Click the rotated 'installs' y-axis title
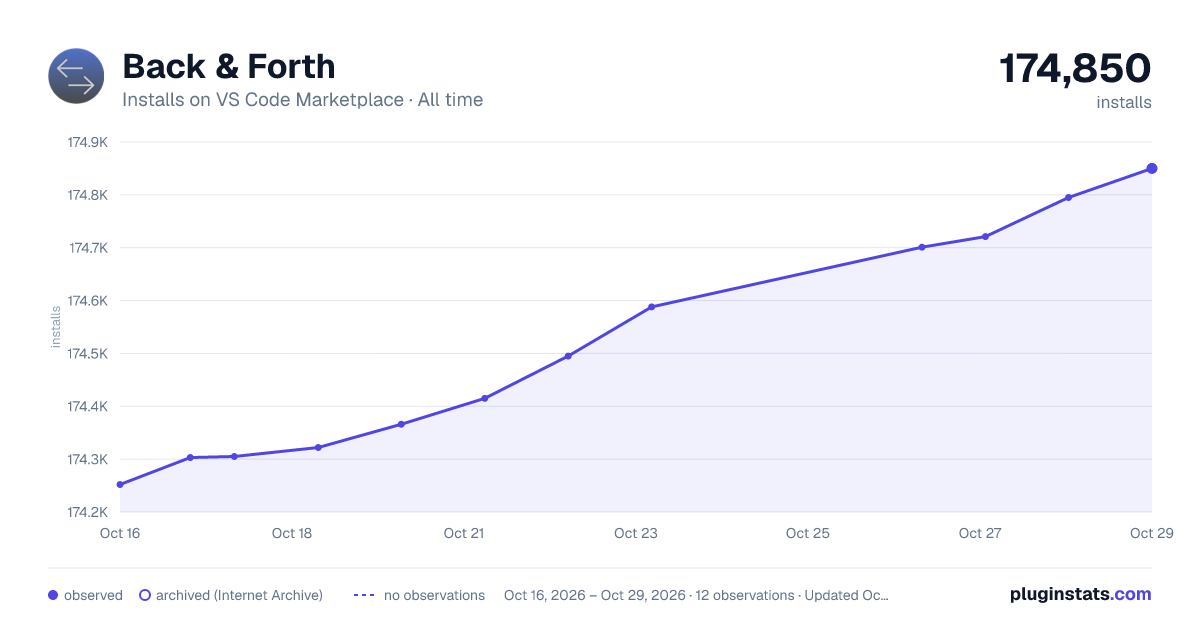1200x630 pixels. point(56,327)
